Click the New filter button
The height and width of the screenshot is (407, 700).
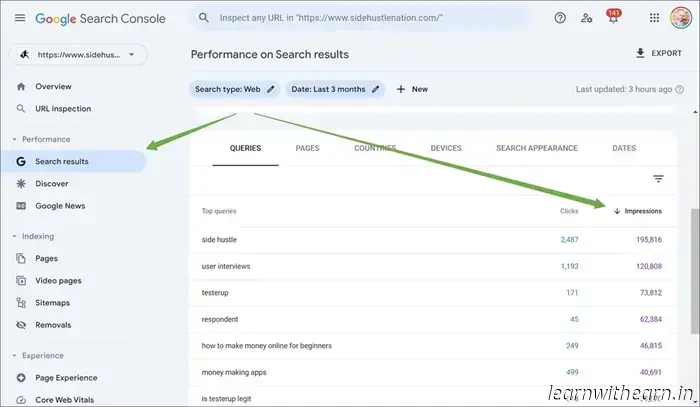[412, 89]
